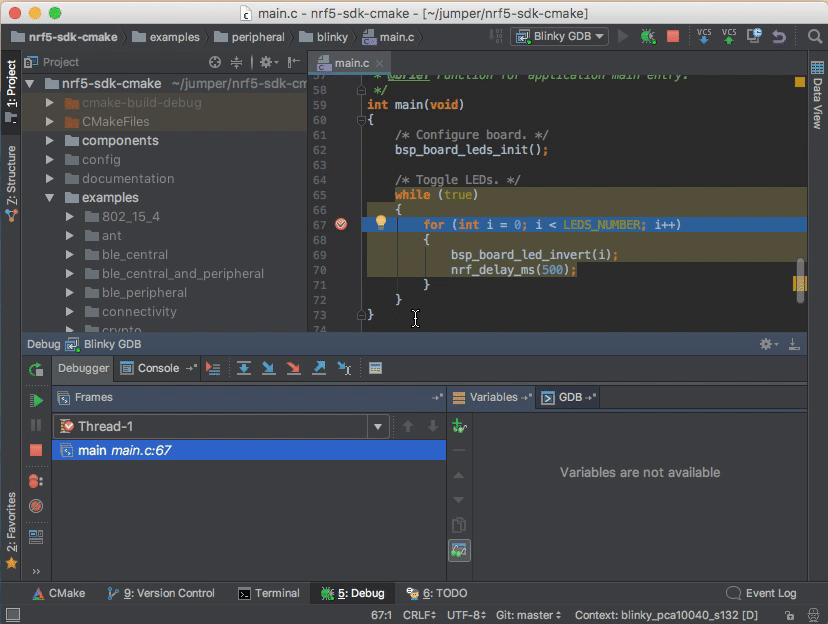This screenshot has height=624, width=828.
Task: Select the main main.c:67 stack frame
Action: 124,451
